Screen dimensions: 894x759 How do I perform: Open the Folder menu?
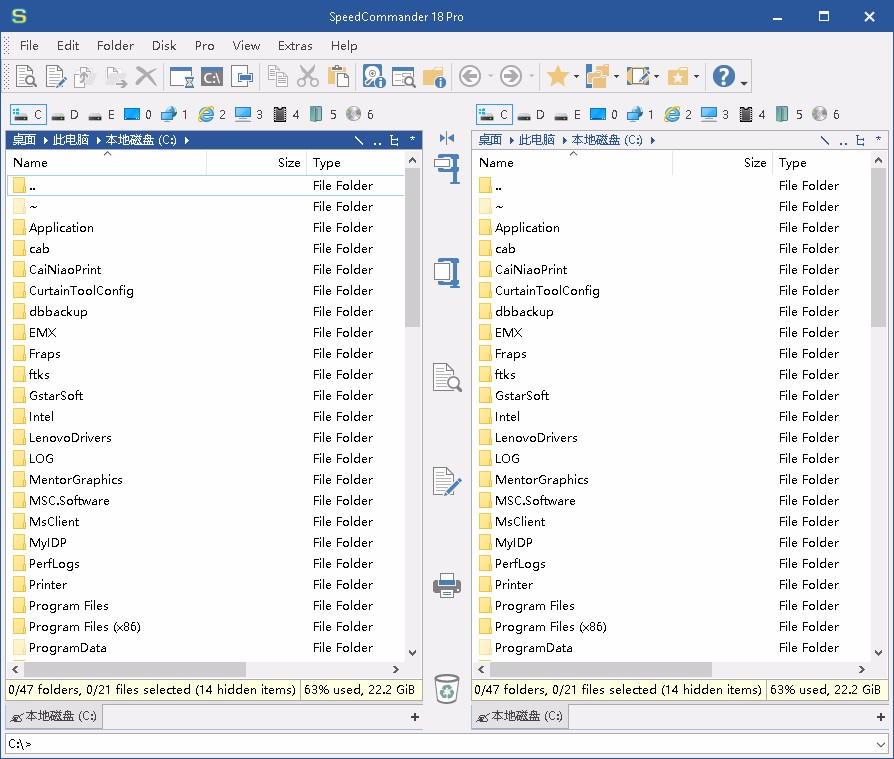click(x=115, y=45)
